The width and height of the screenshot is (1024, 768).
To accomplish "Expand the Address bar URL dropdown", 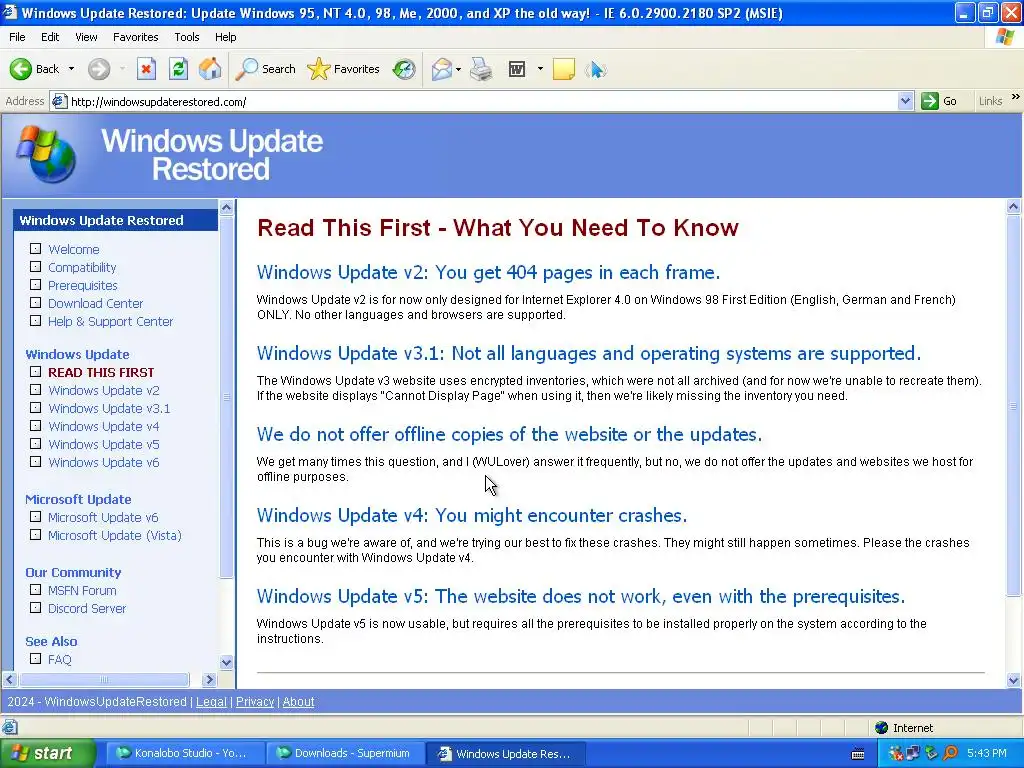I will pos(905,101).
